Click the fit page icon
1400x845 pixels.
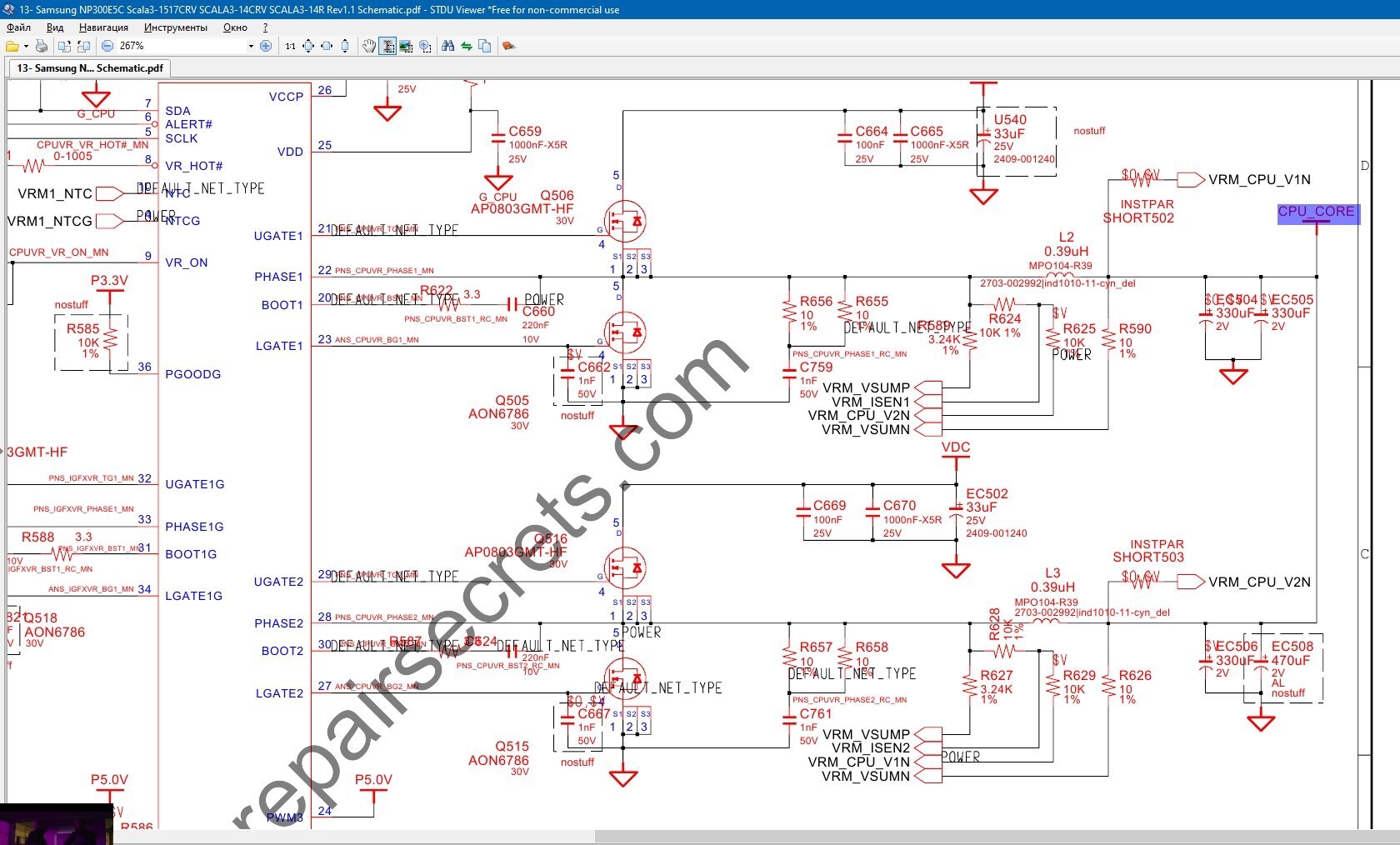click(308, 46)
